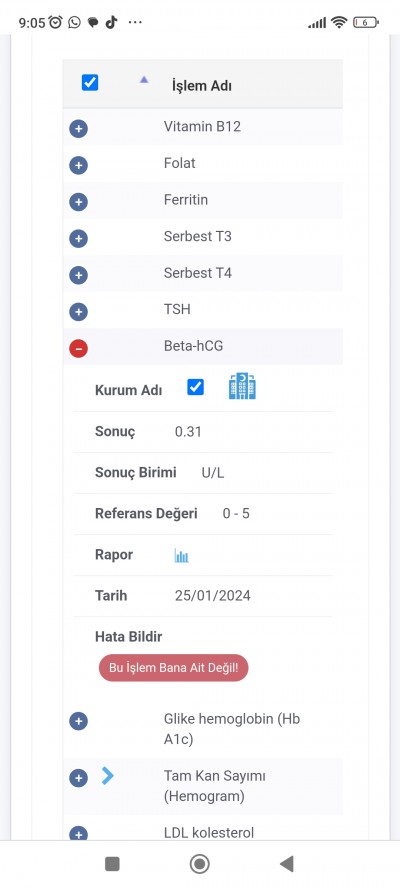Select the Serbest T4 test row
The width and height of the screenshot is (400, 888).
coord(203,273)
